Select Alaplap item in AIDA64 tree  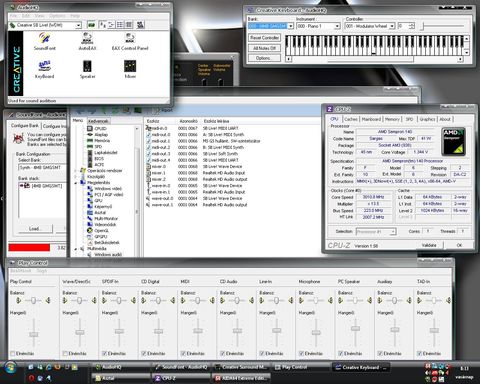(97, 134)
